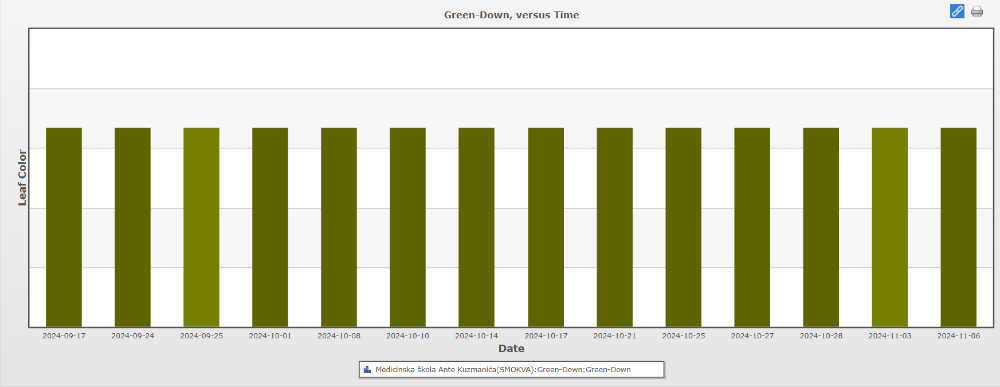Screen dimensions: 1000x387
Task: Select the bar for 2024-10-21
Action: (x=615, y=228)
